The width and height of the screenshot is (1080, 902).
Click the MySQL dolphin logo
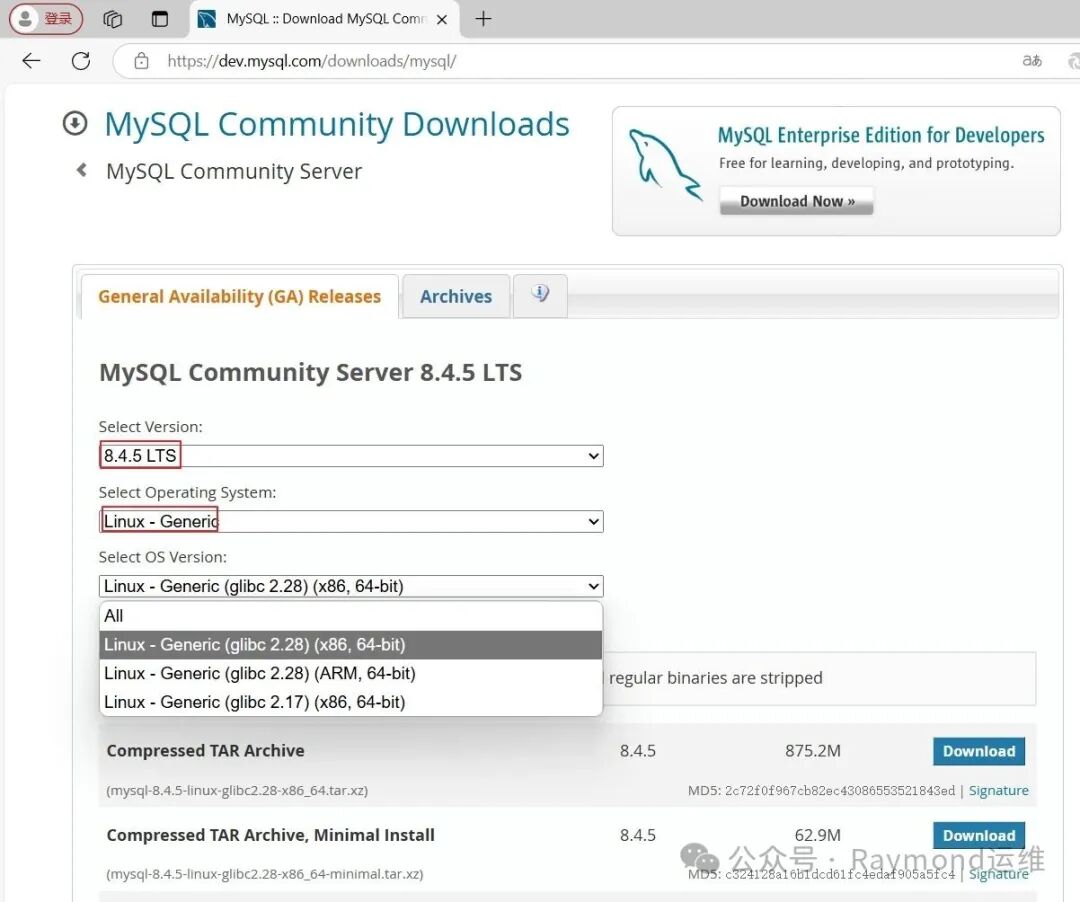tap(665, 165)
